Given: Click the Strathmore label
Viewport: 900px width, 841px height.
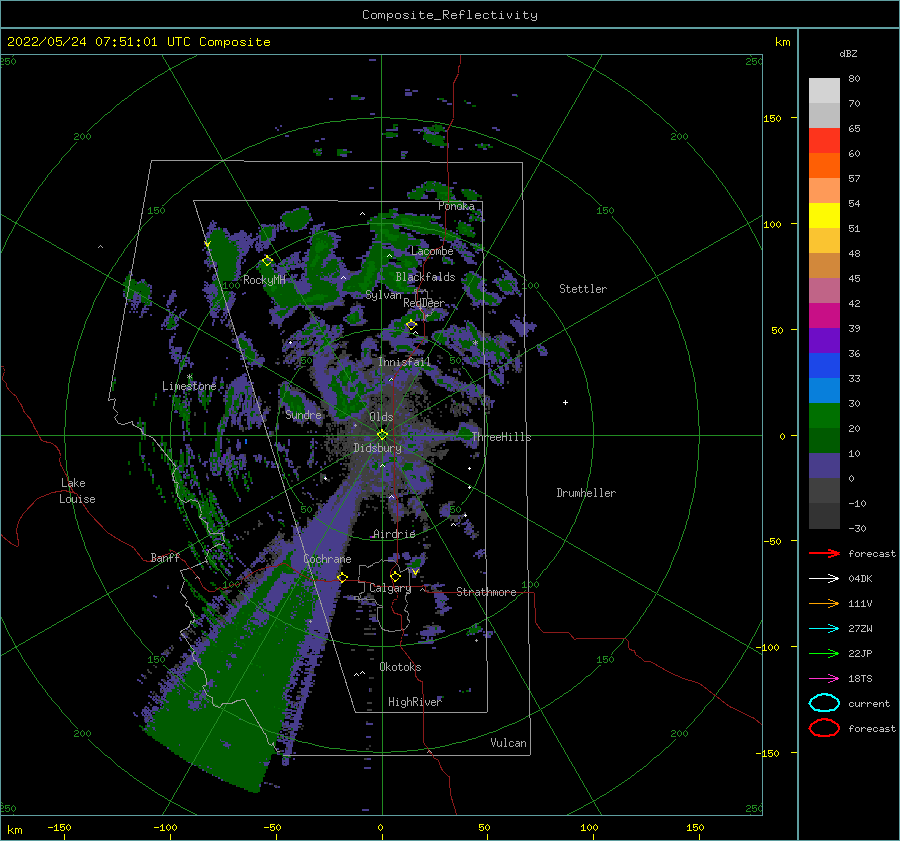Looking at the screenshot, I should [486, 592].
